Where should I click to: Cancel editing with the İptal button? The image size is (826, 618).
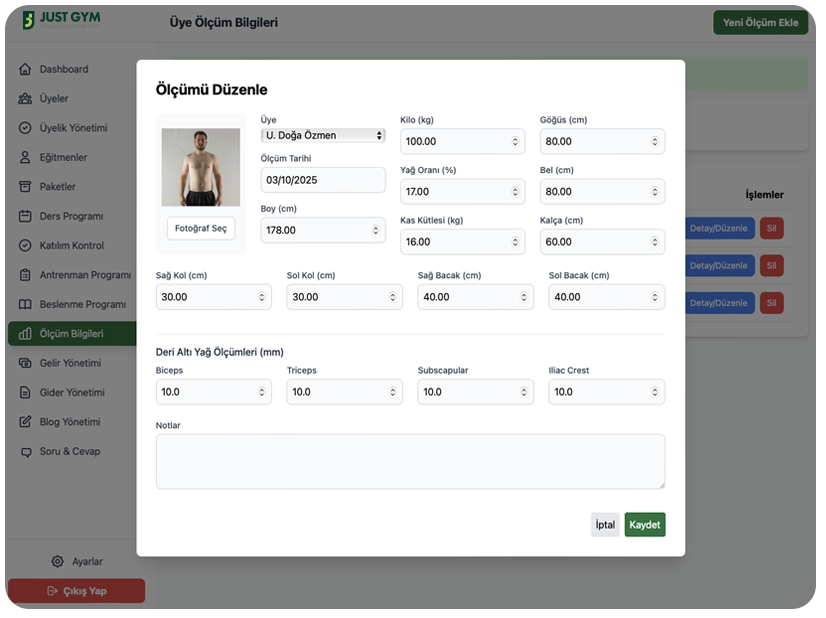(605, 525)
